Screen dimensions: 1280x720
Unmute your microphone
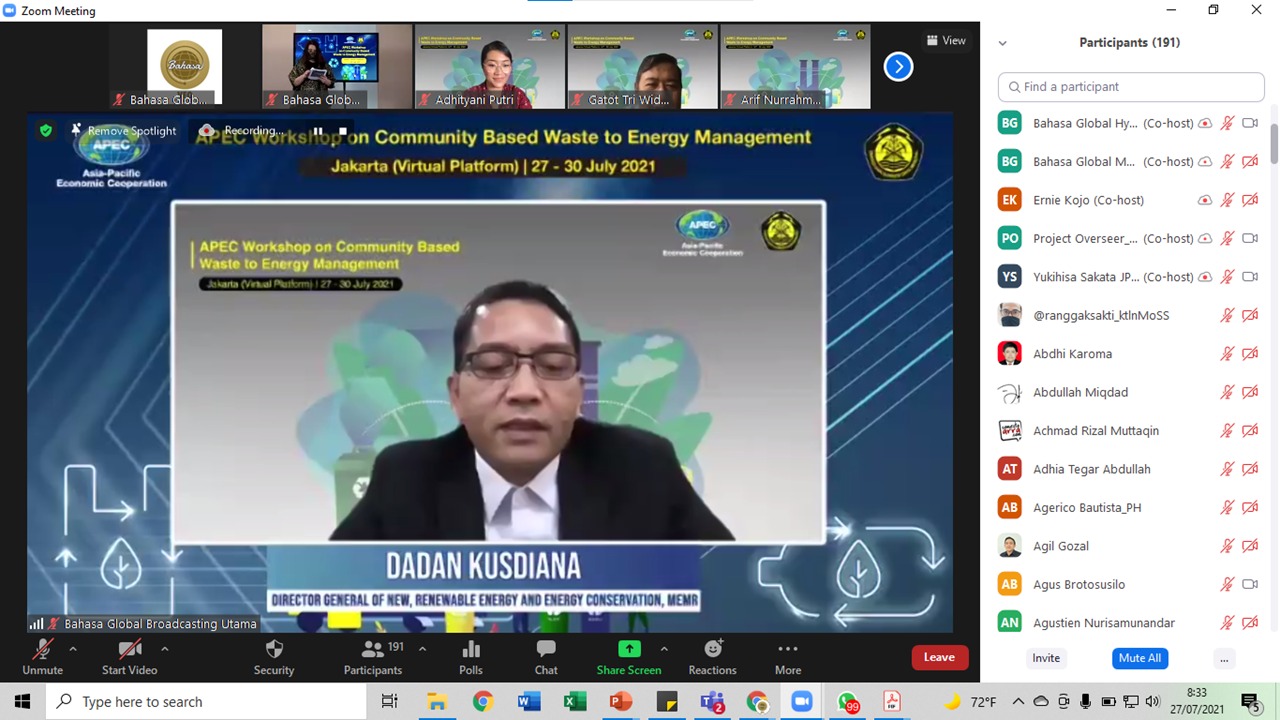[x=42, y=657]
